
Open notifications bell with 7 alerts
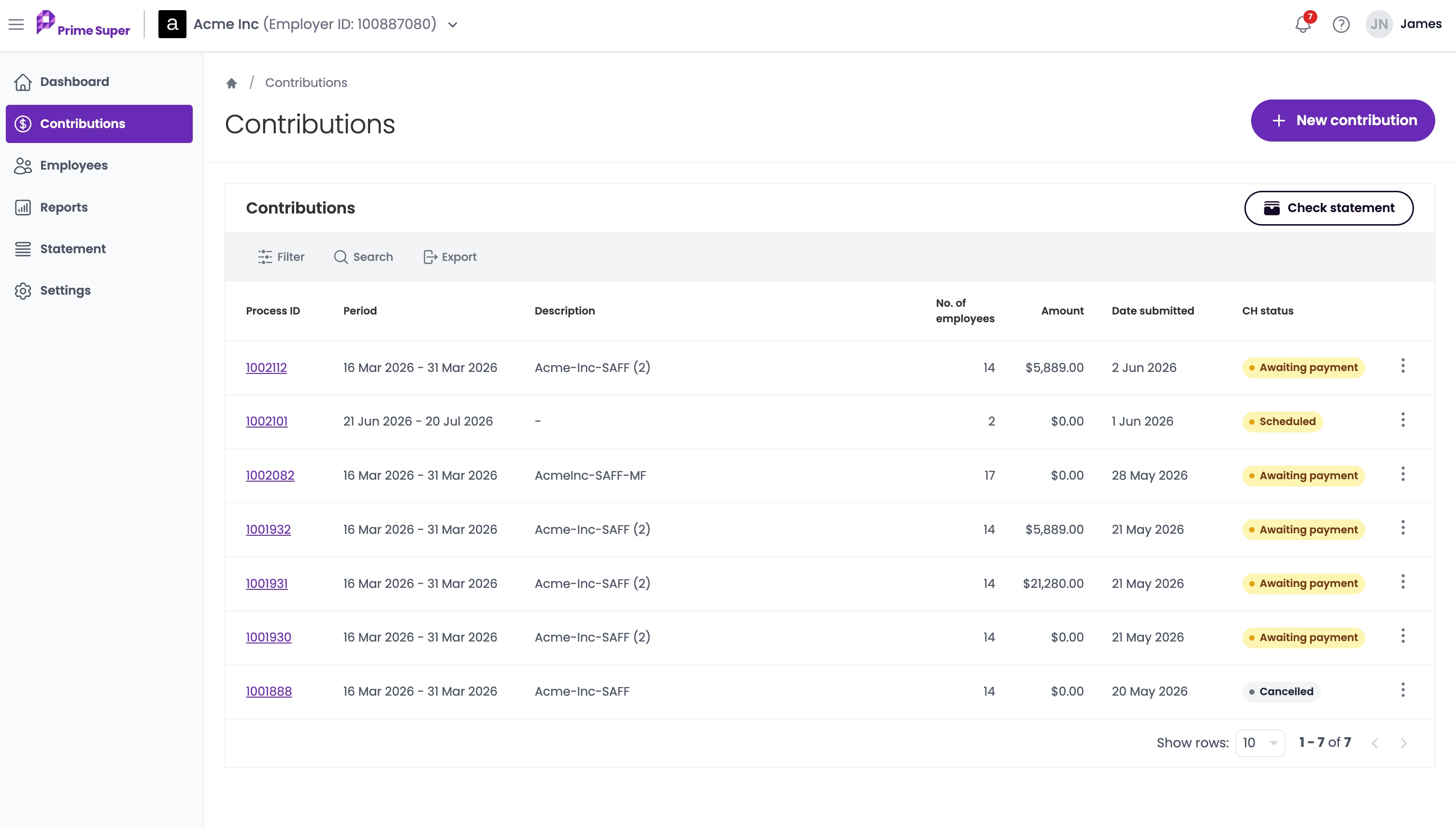(x=1303, y=24)
